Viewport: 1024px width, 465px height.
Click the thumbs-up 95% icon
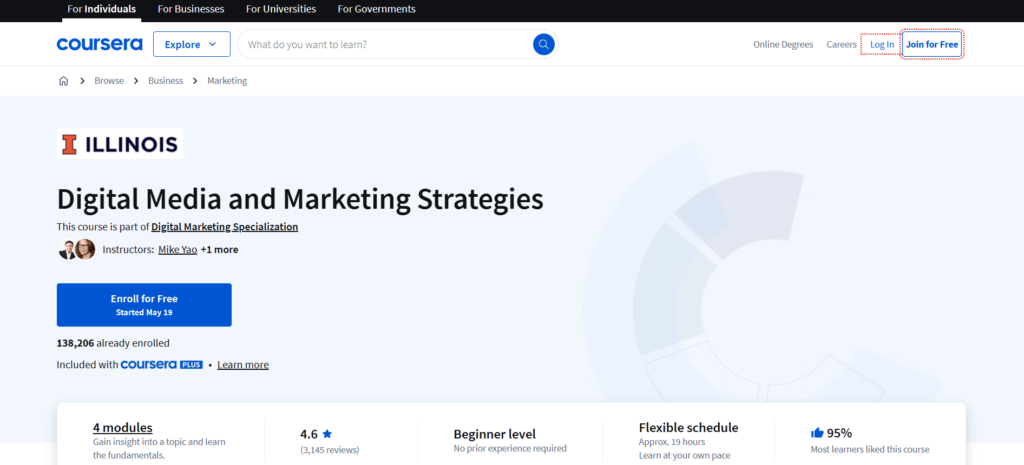coord(816,433)
